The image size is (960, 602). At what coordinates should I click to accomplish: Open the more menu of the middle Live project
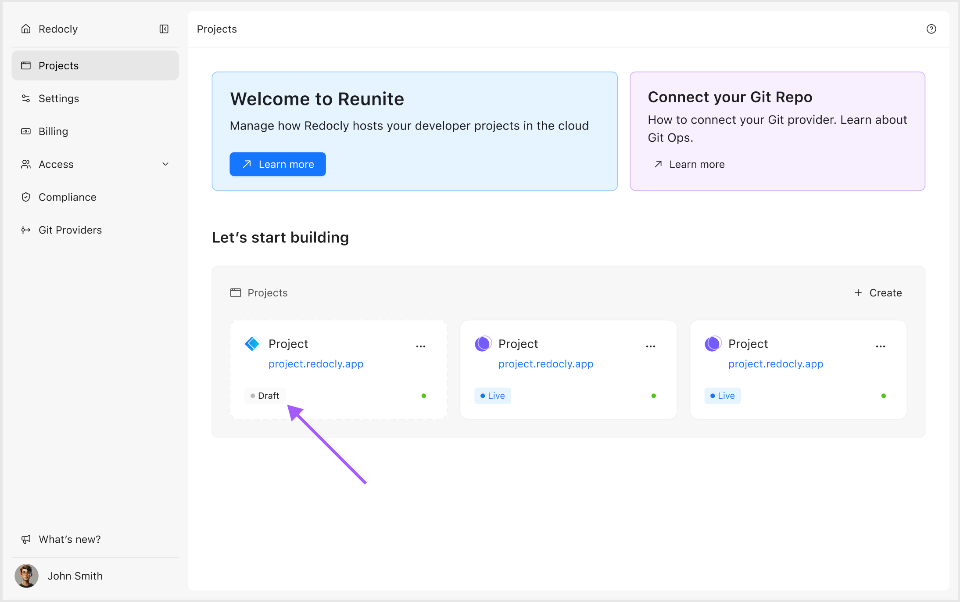click(650, 346)
